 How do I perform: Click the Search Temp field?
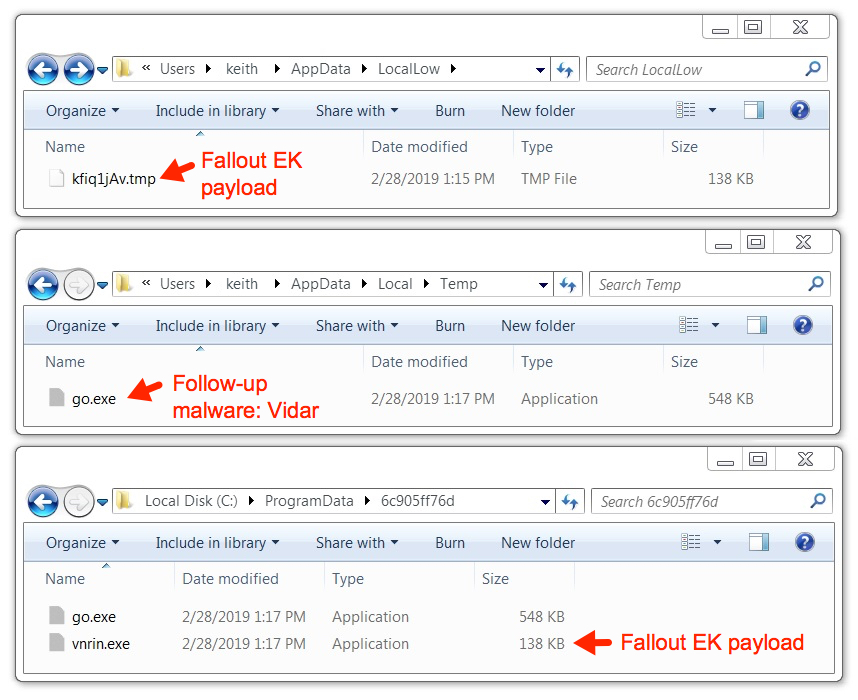click(710, 285)
